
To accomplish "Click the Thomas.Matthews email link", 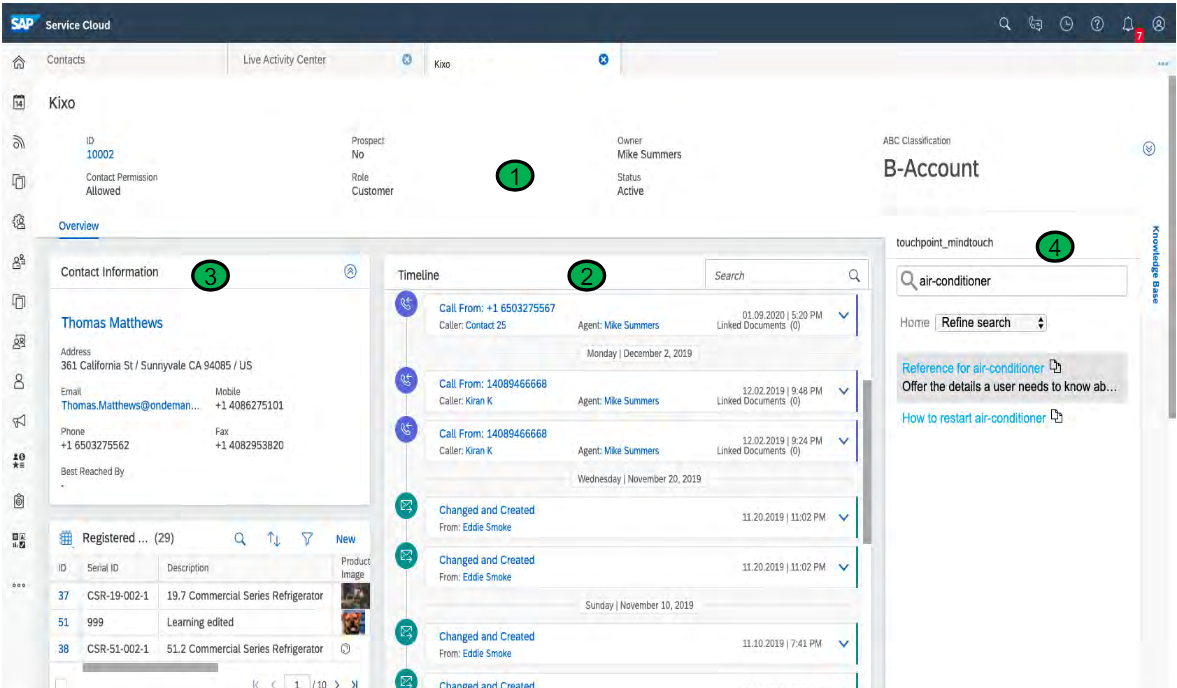I will tap(131, 405).
